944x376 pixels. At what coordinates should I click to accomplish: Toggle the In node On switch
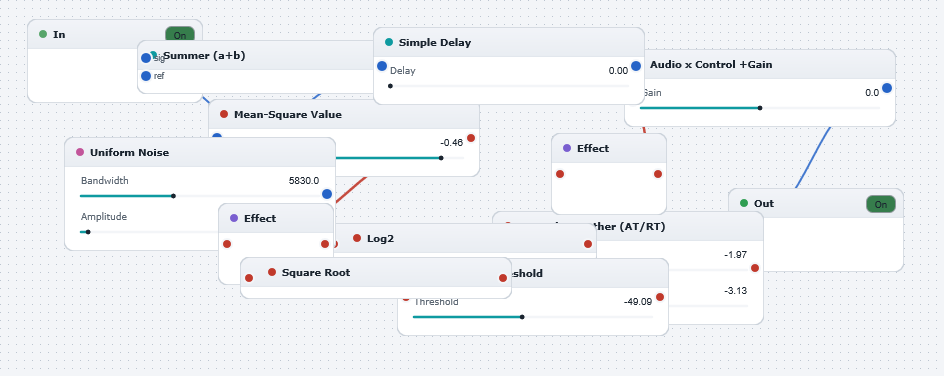coord(180,35)
